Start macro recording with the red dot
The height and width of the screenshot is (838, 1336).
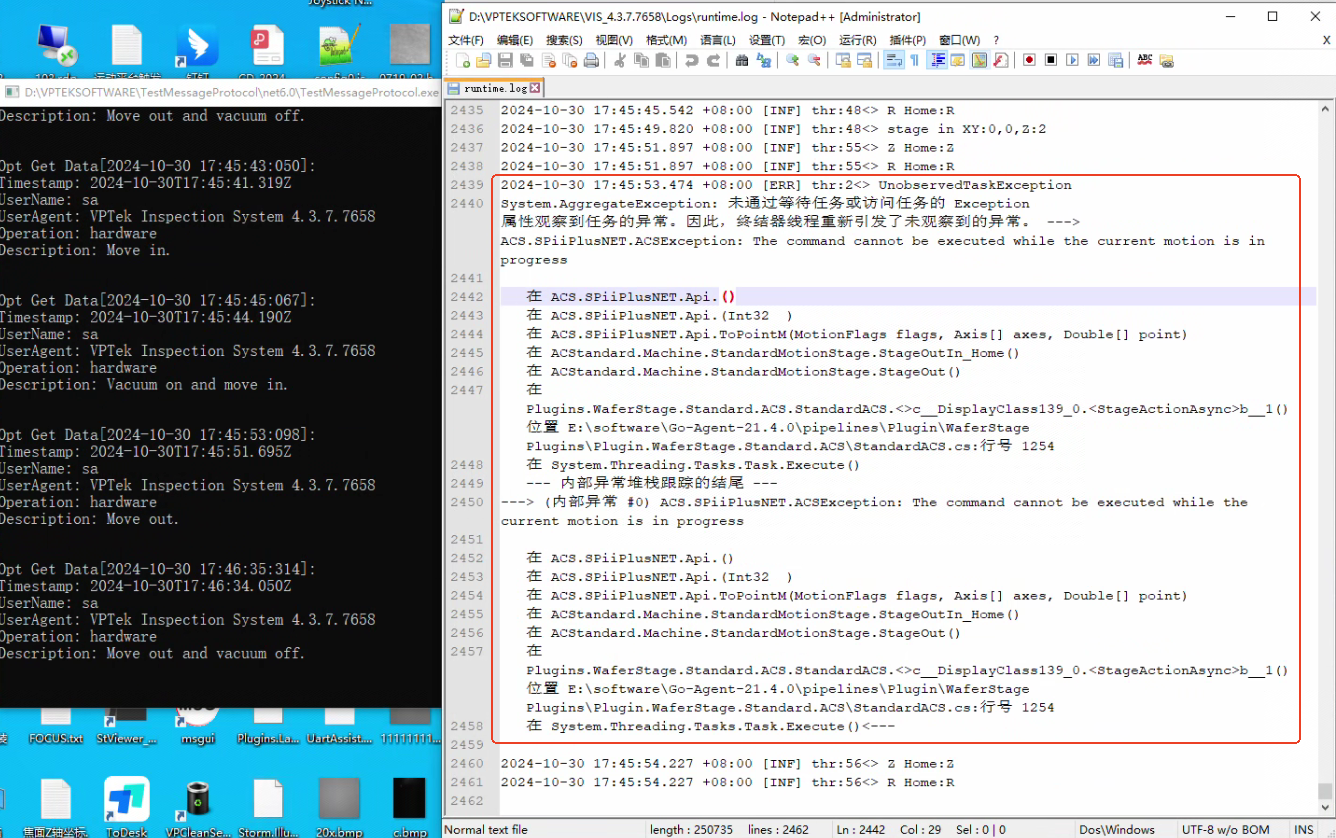pos(1029,60)
